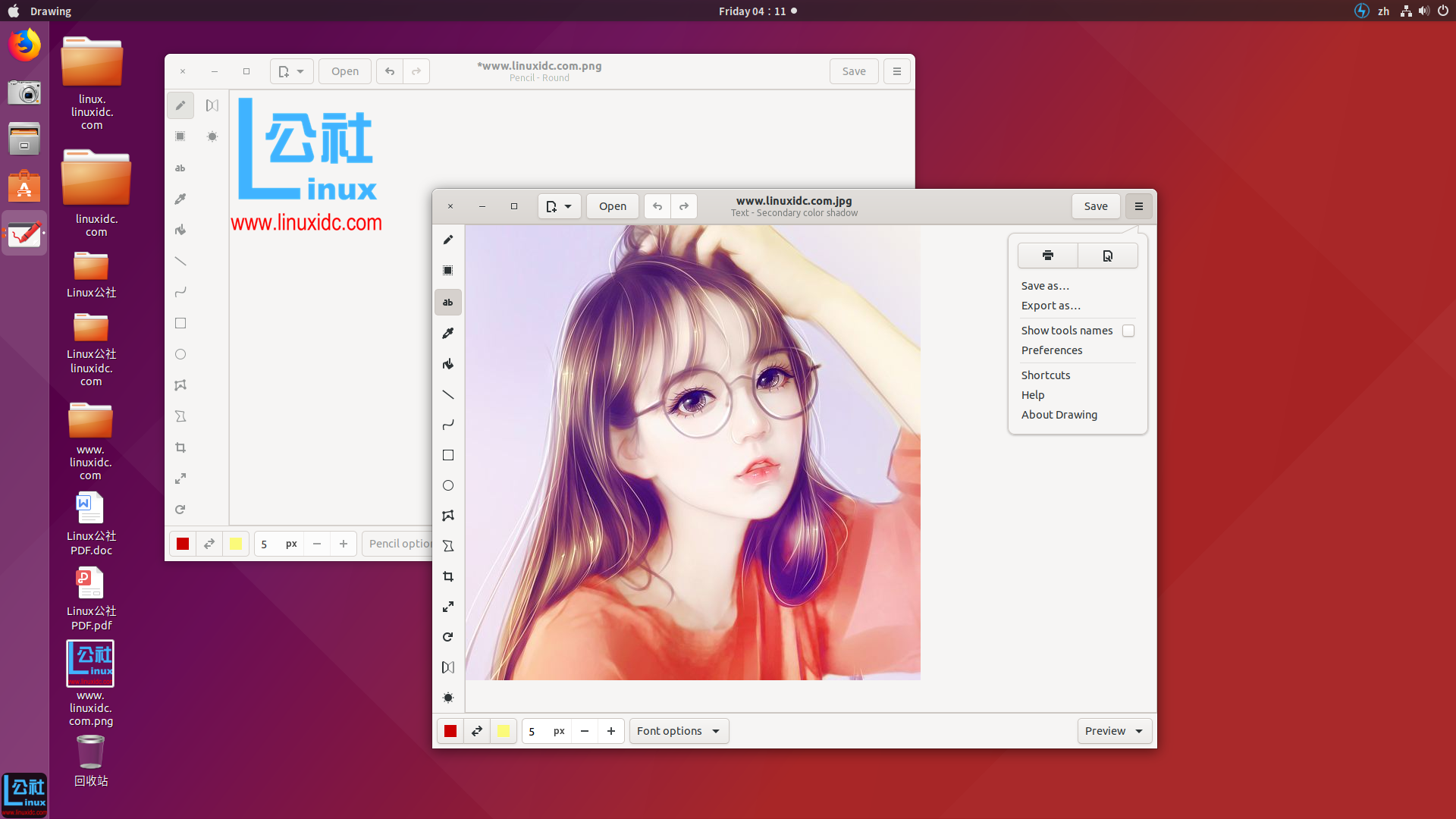This screenshot has width=1456, height=819.
Task: Select the flip tool in the back png window
Action: click(x=212, y=105)
